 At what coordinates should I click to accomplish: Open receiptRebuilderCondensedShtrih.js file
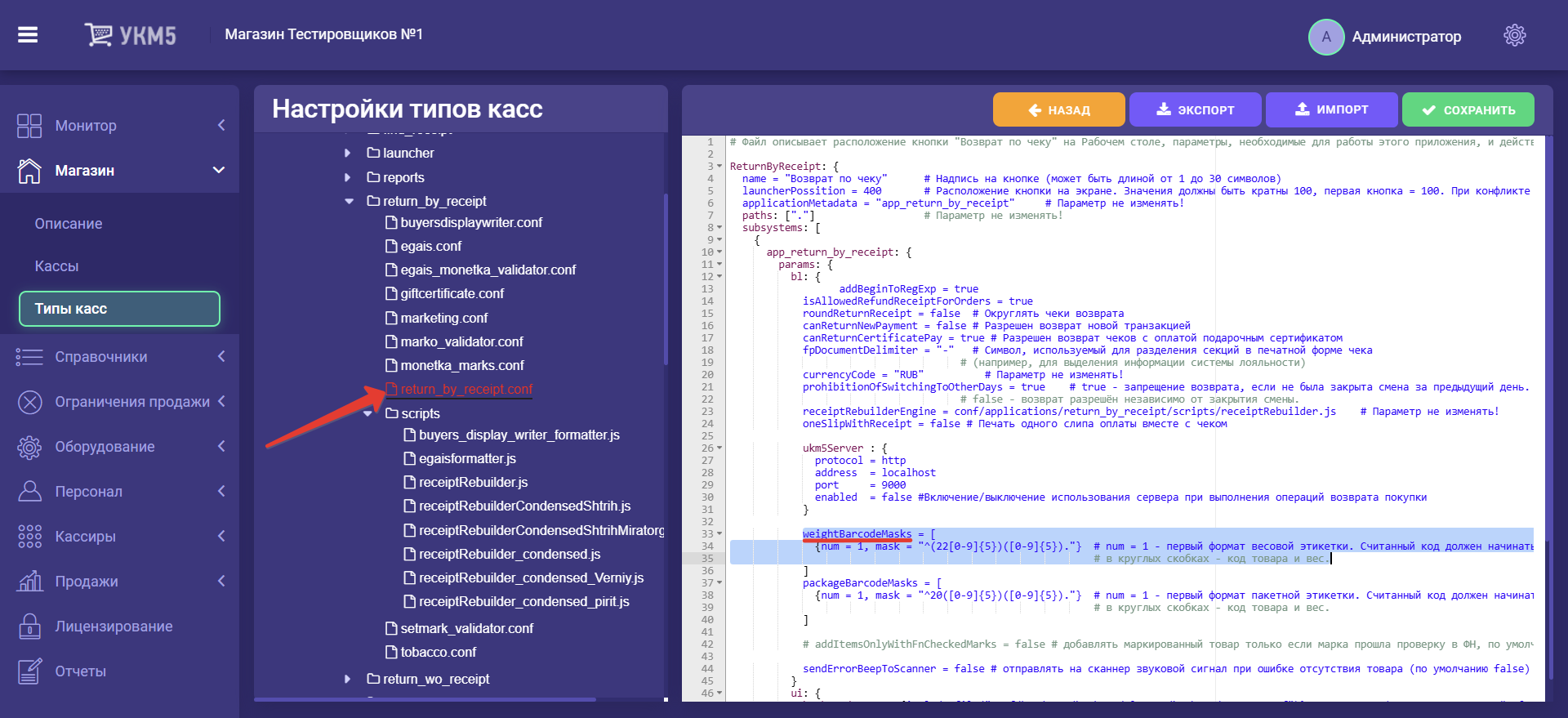(x=525, y=506)
